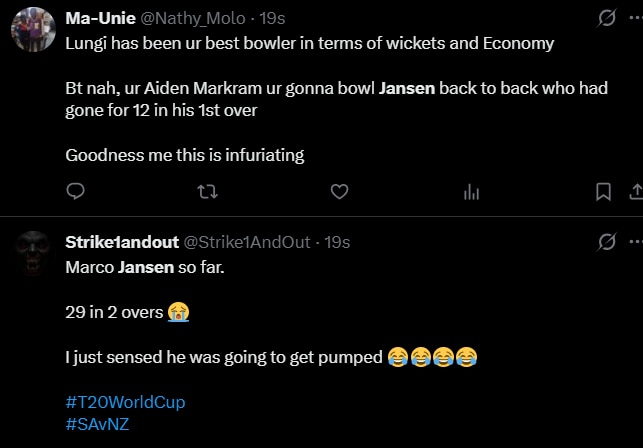This screenshot has height=448, width=643.
Task: Open the #T20WorldCup hashtag
Action: 125,402
